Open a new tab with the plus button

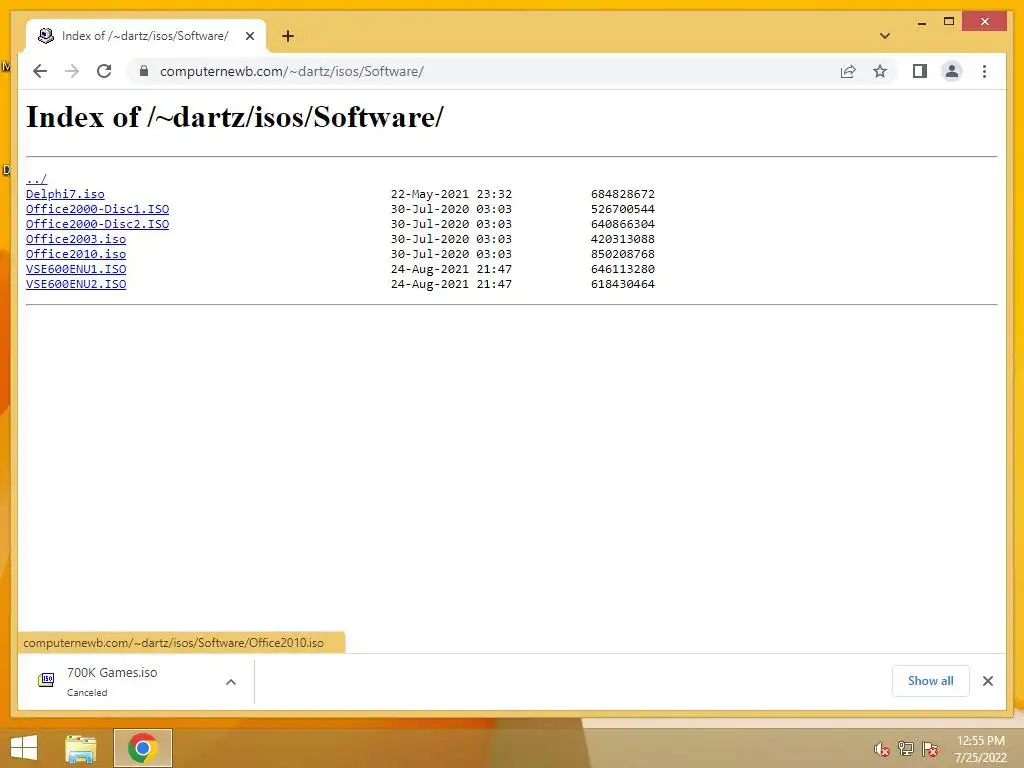287,36
